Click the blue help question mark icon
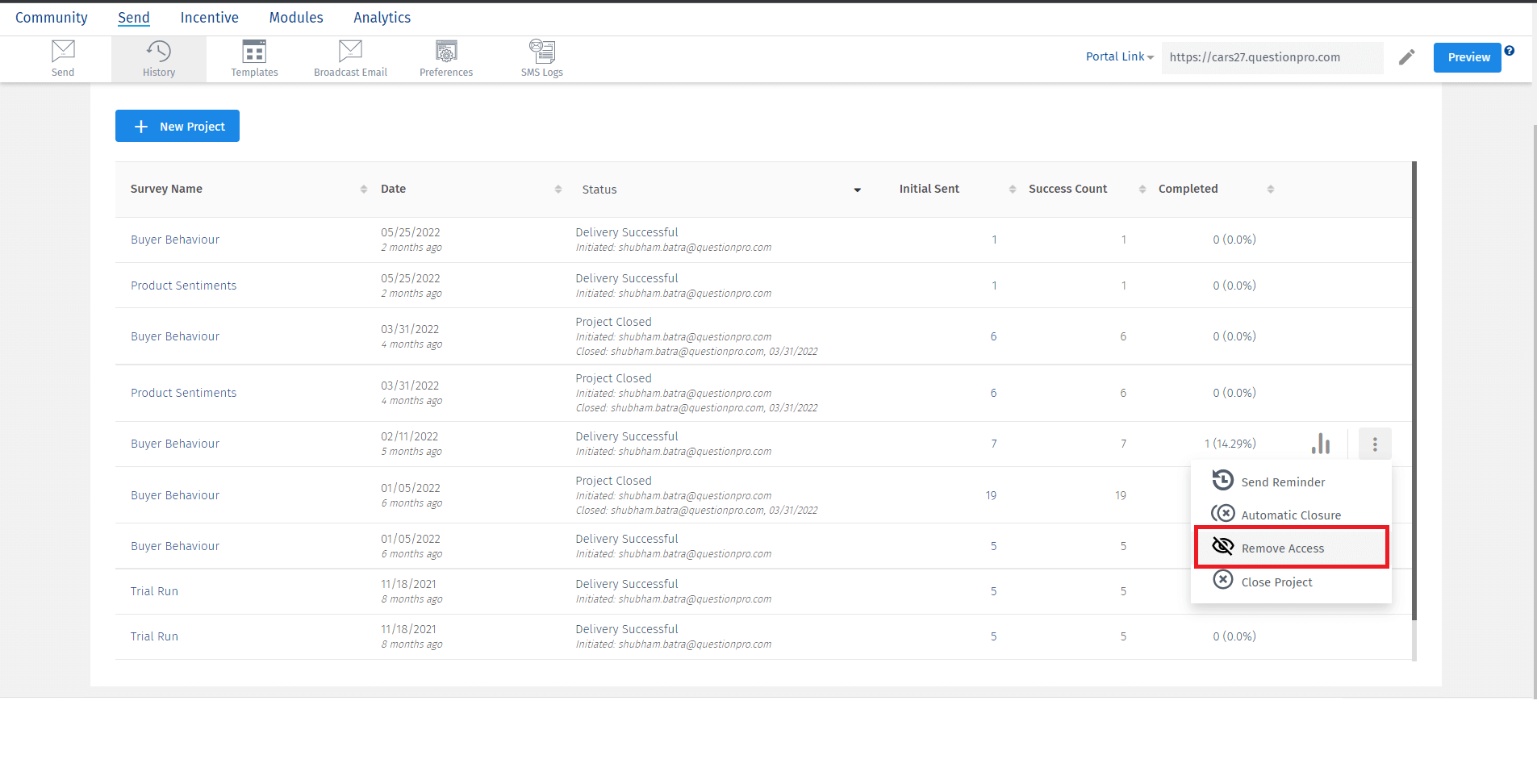This screenshot has width=1537, height=784. (x=1510, y=51)
